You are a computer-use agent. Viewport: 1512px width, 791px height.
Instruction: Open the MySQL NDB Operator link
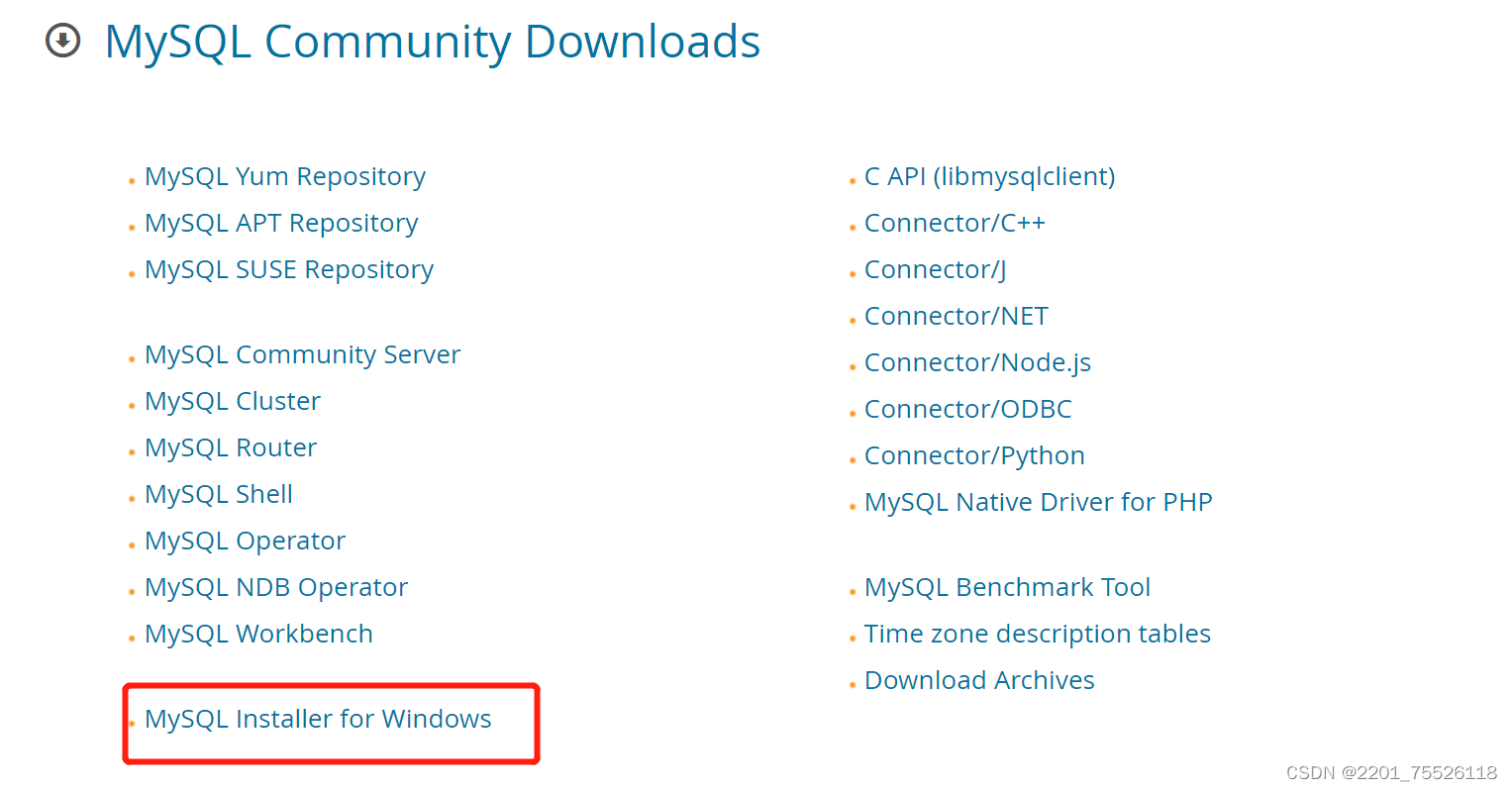(276, 587)
